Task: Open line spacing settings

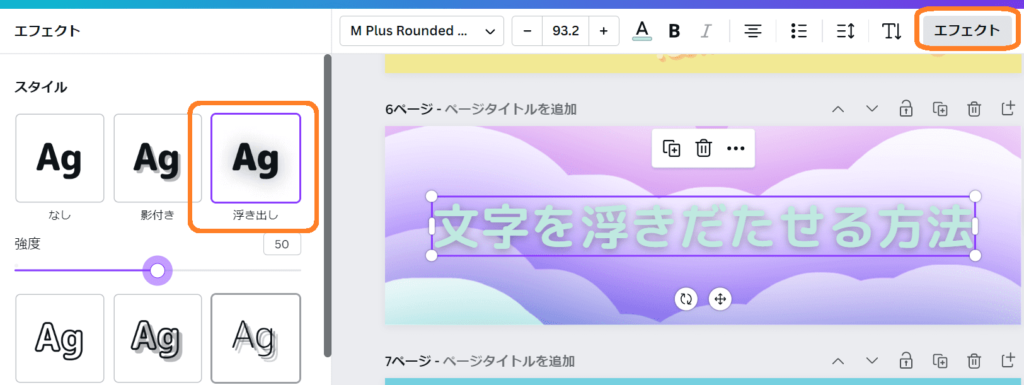Action: (846, 31)
